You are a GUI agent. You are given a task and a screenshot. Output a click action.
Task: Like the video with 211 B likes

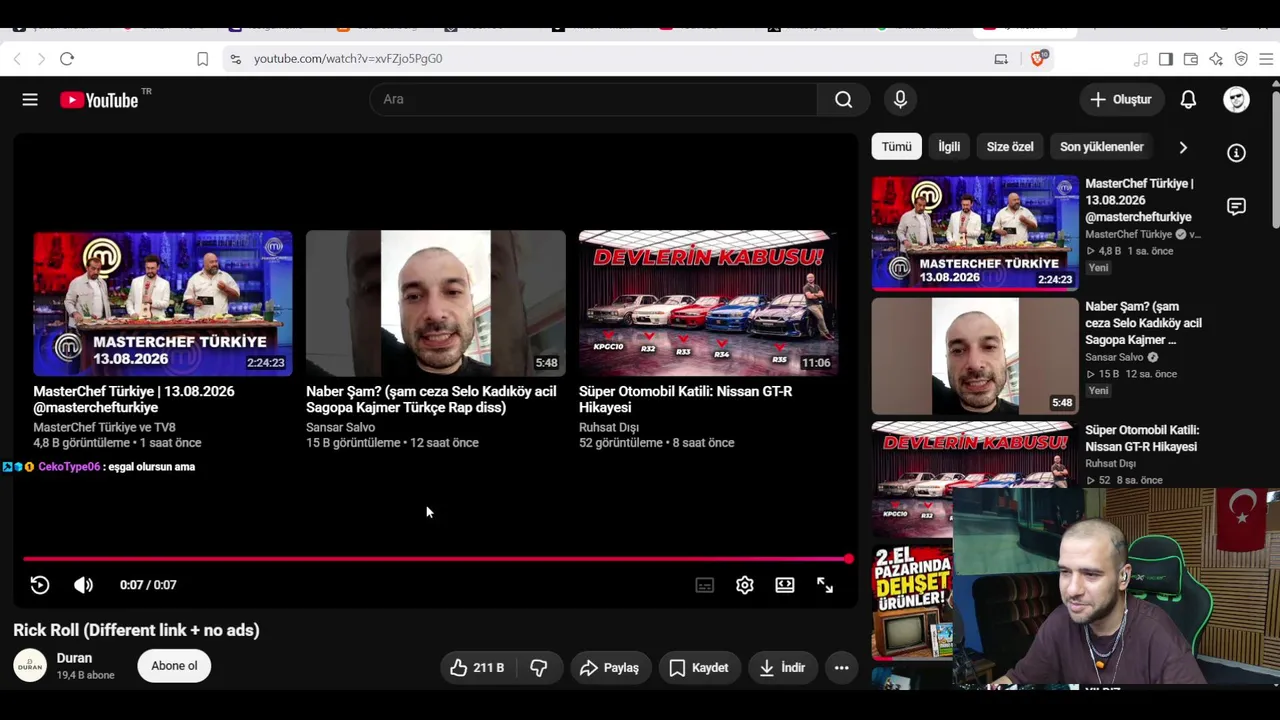(x=477, y=667)
